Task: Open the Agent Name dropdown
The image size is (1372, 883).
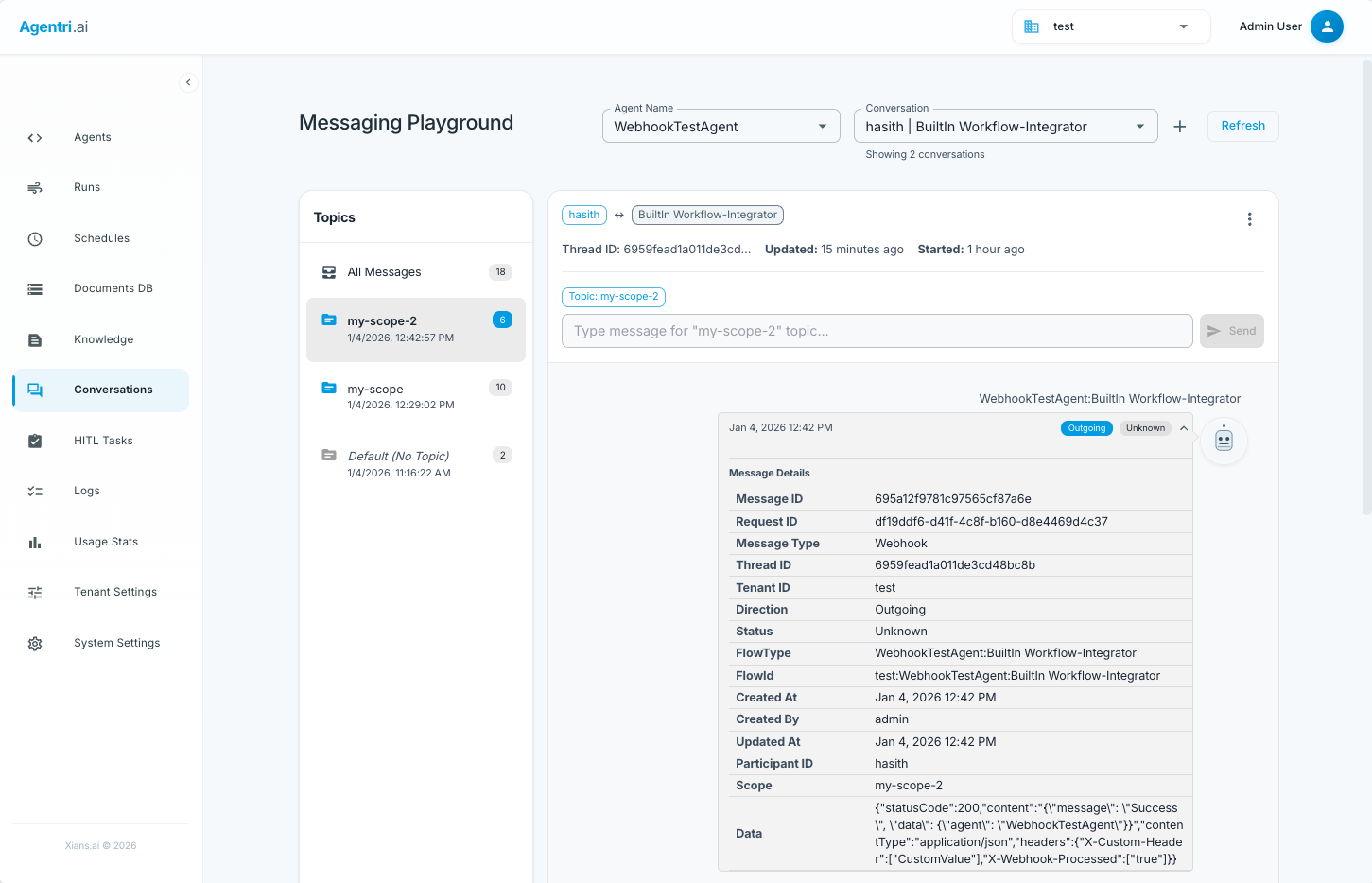Action: pyautogui.click(x=721, y=125)
